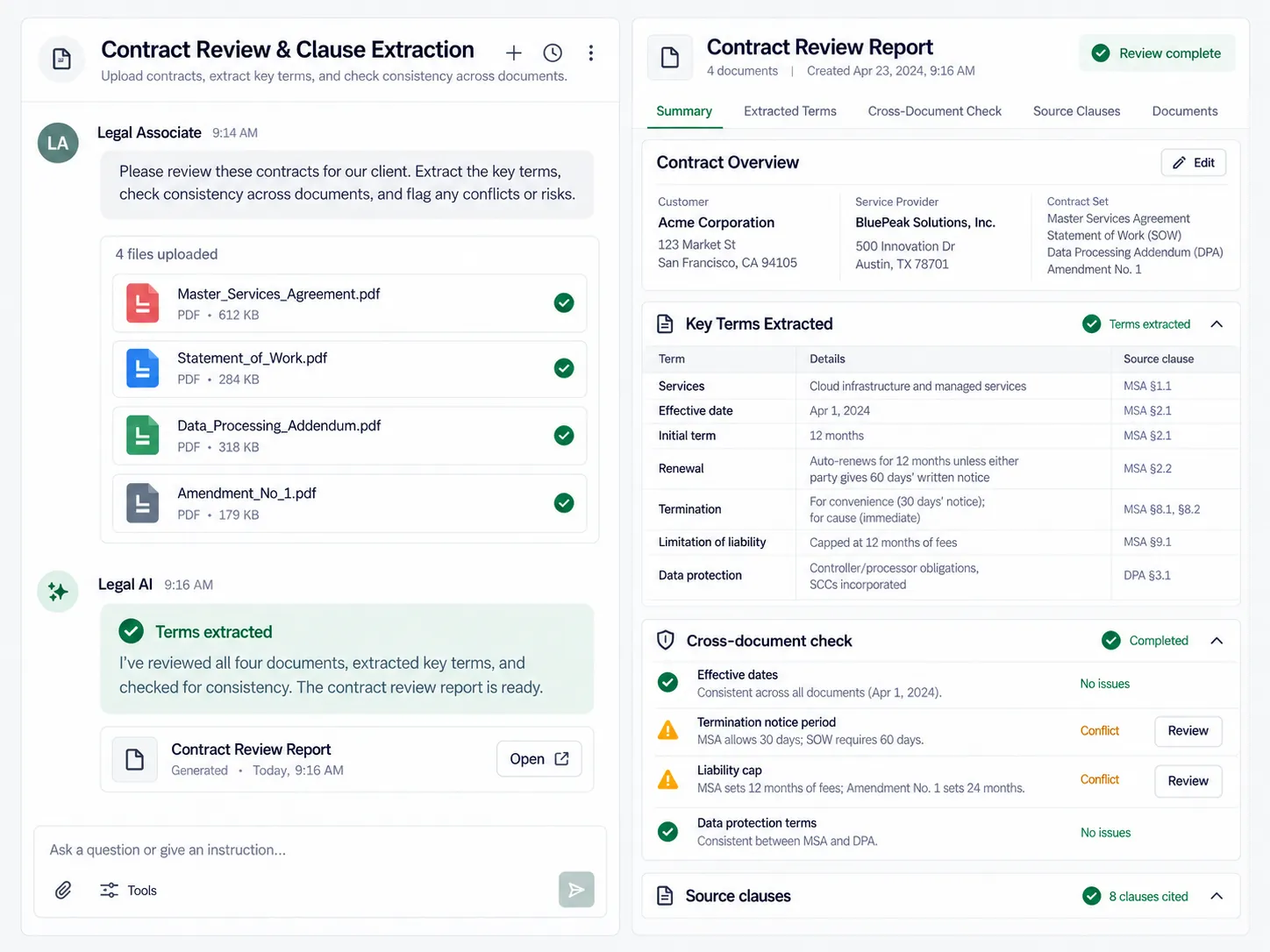Screen dimensions: 1270x952
Task: Collapse the Key Terms Extracted section
Action: 1216,324
